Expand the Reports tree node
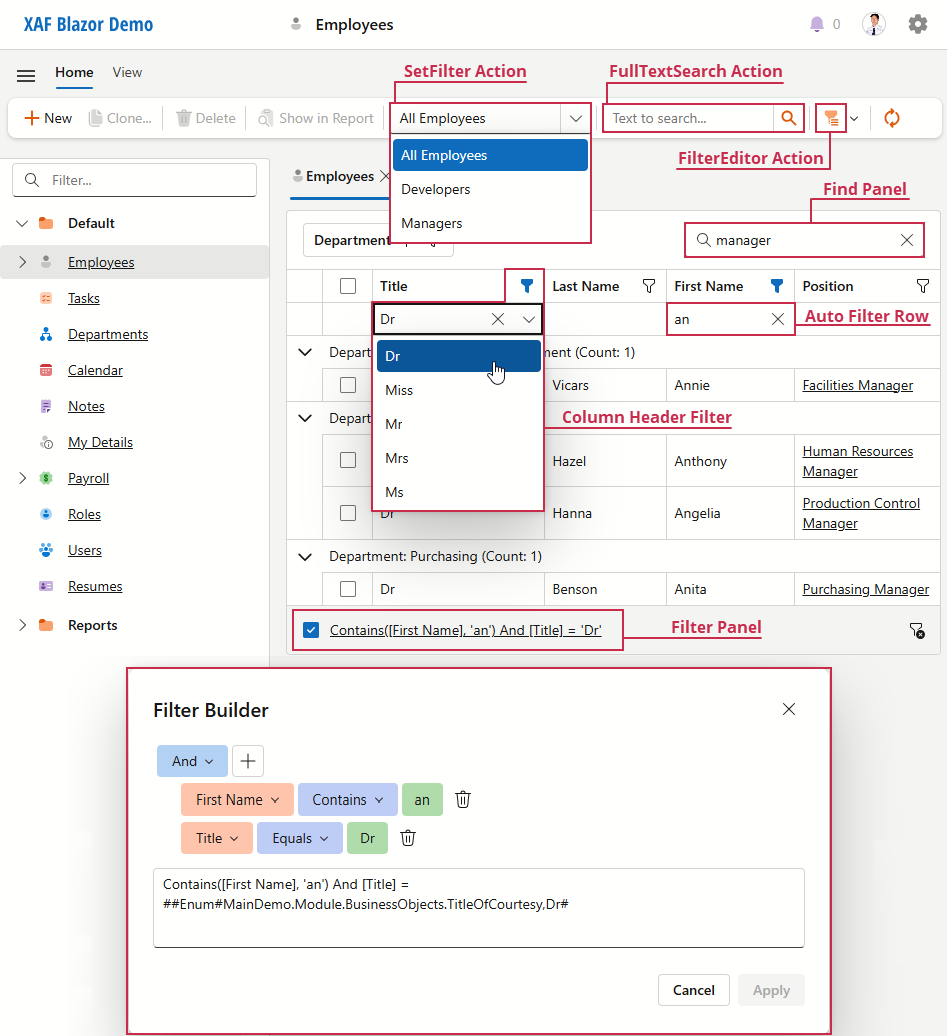The image size is (947, 1036). point(22,625)
